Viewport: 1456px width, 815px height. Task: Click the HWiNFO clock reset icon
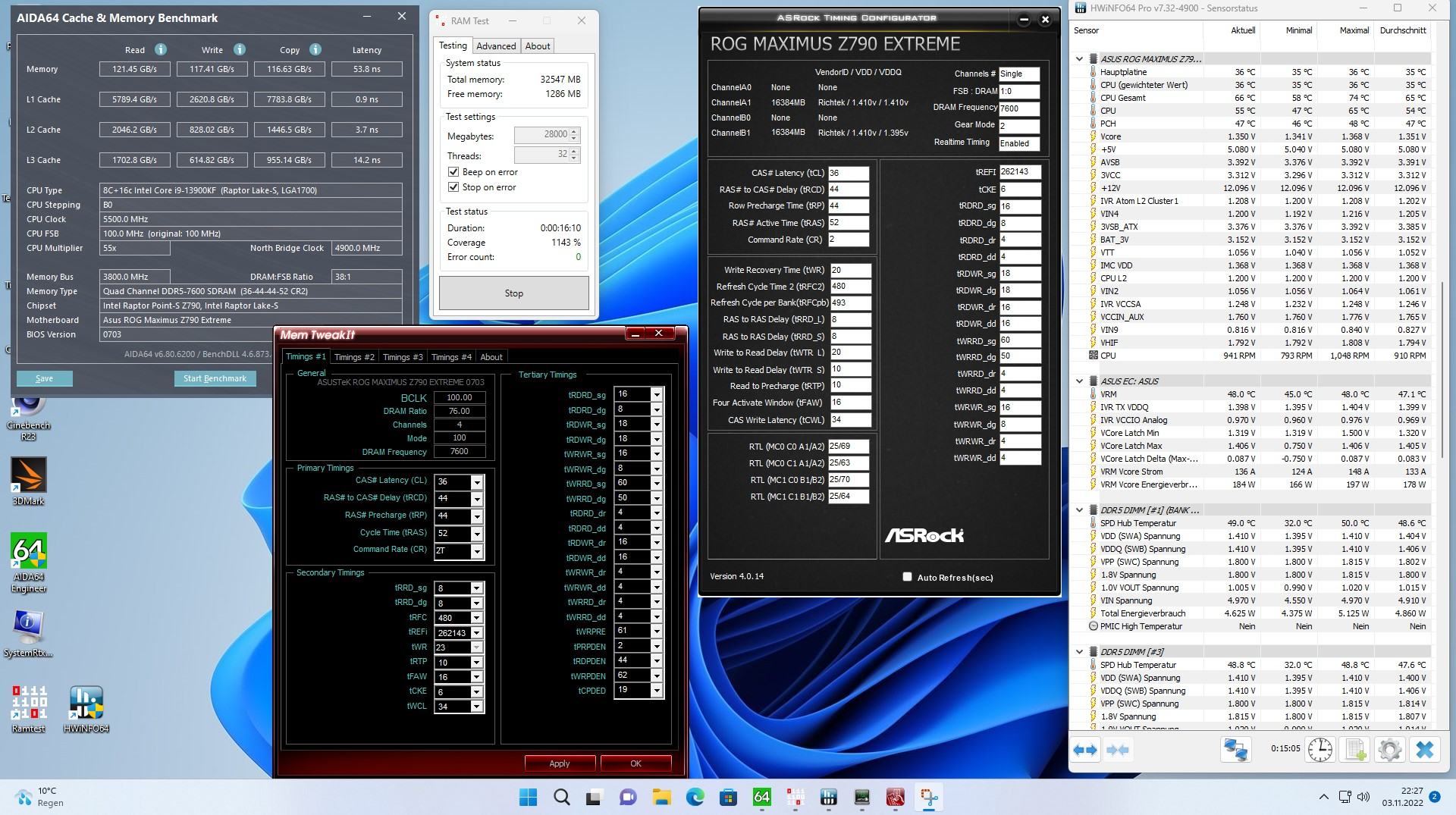coord(1320,750)
